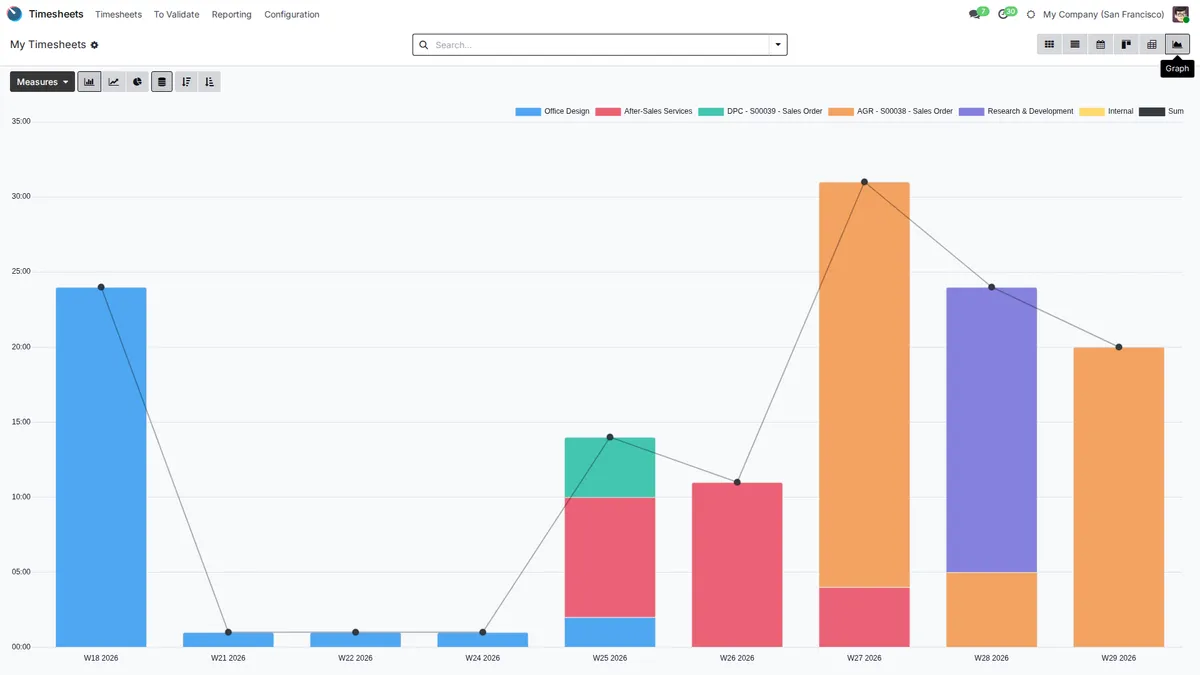Viewport: 1200px width, 675px height.
Task: Click the W22 2026 blue bar
Action: (355, 640)
